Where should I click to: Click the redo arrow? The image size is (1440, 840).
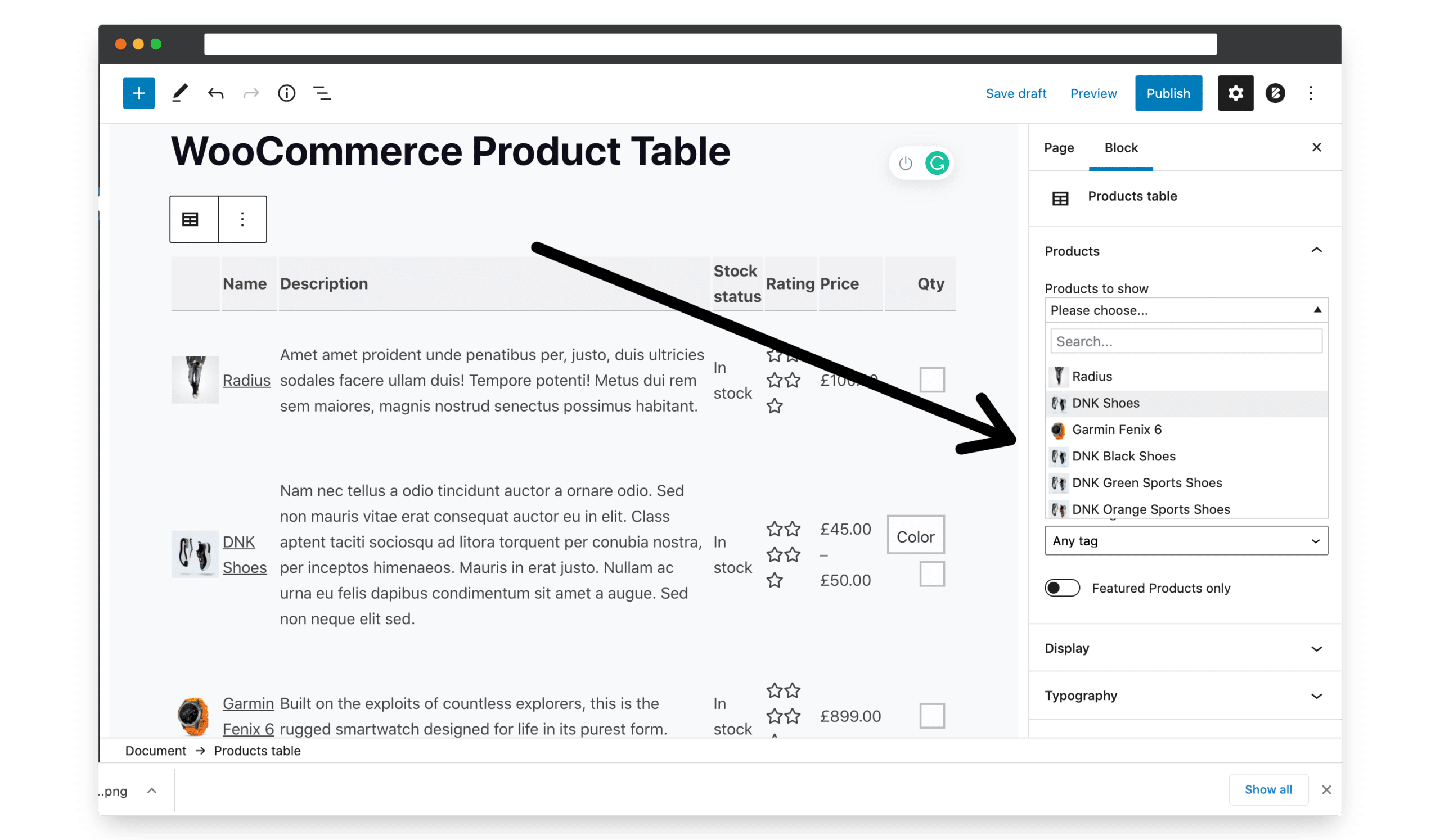point(251,93)
